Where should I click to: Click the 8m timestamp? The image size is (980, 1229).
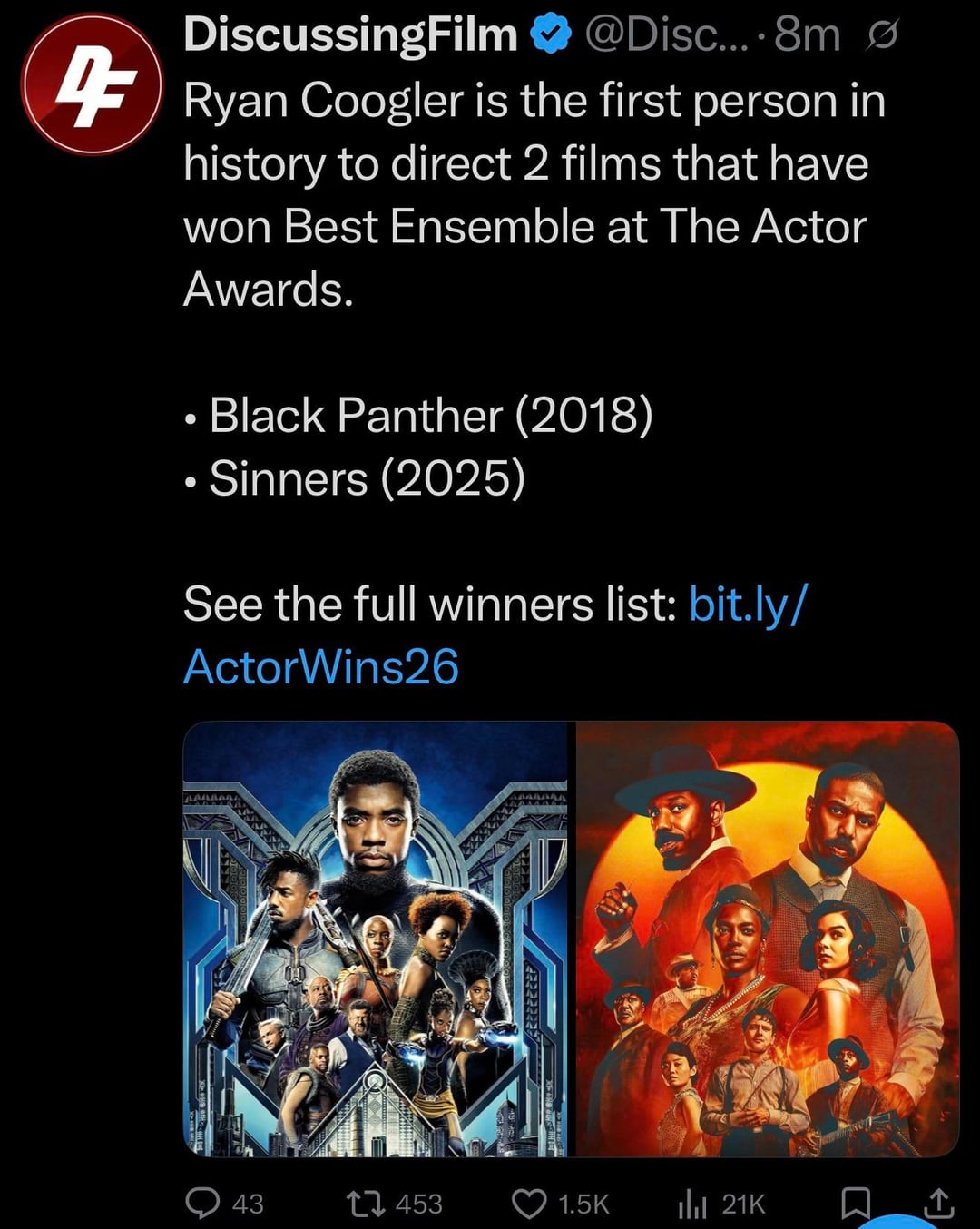807,34
